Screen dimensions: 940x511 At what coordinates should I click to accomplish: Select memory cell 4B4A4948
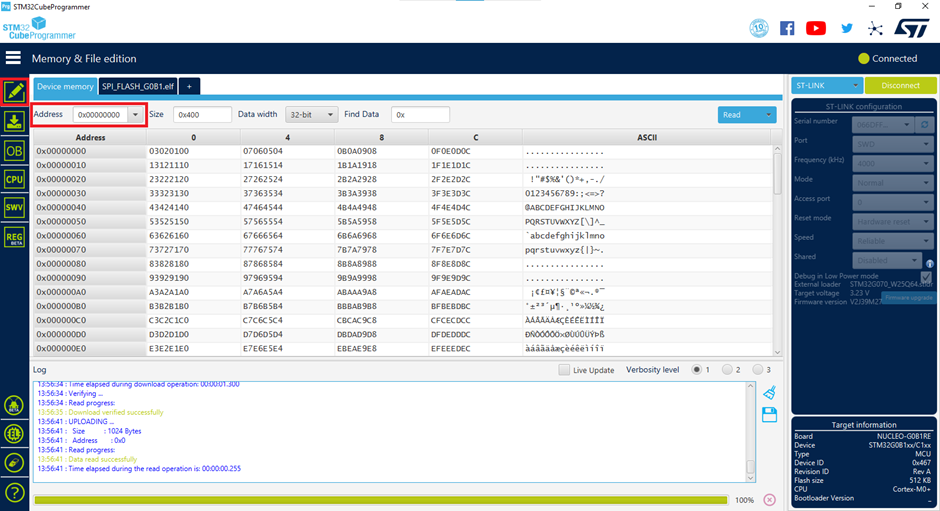coord(357,208)
